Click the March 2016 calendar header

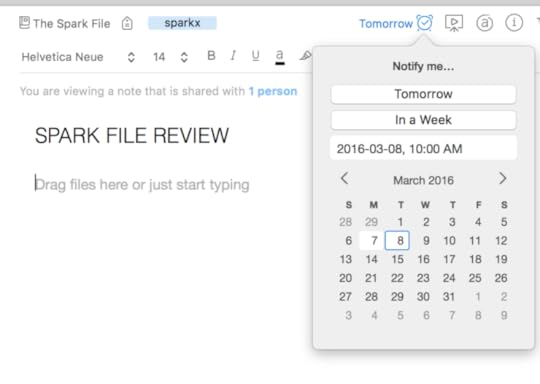(x=423, y=180)
